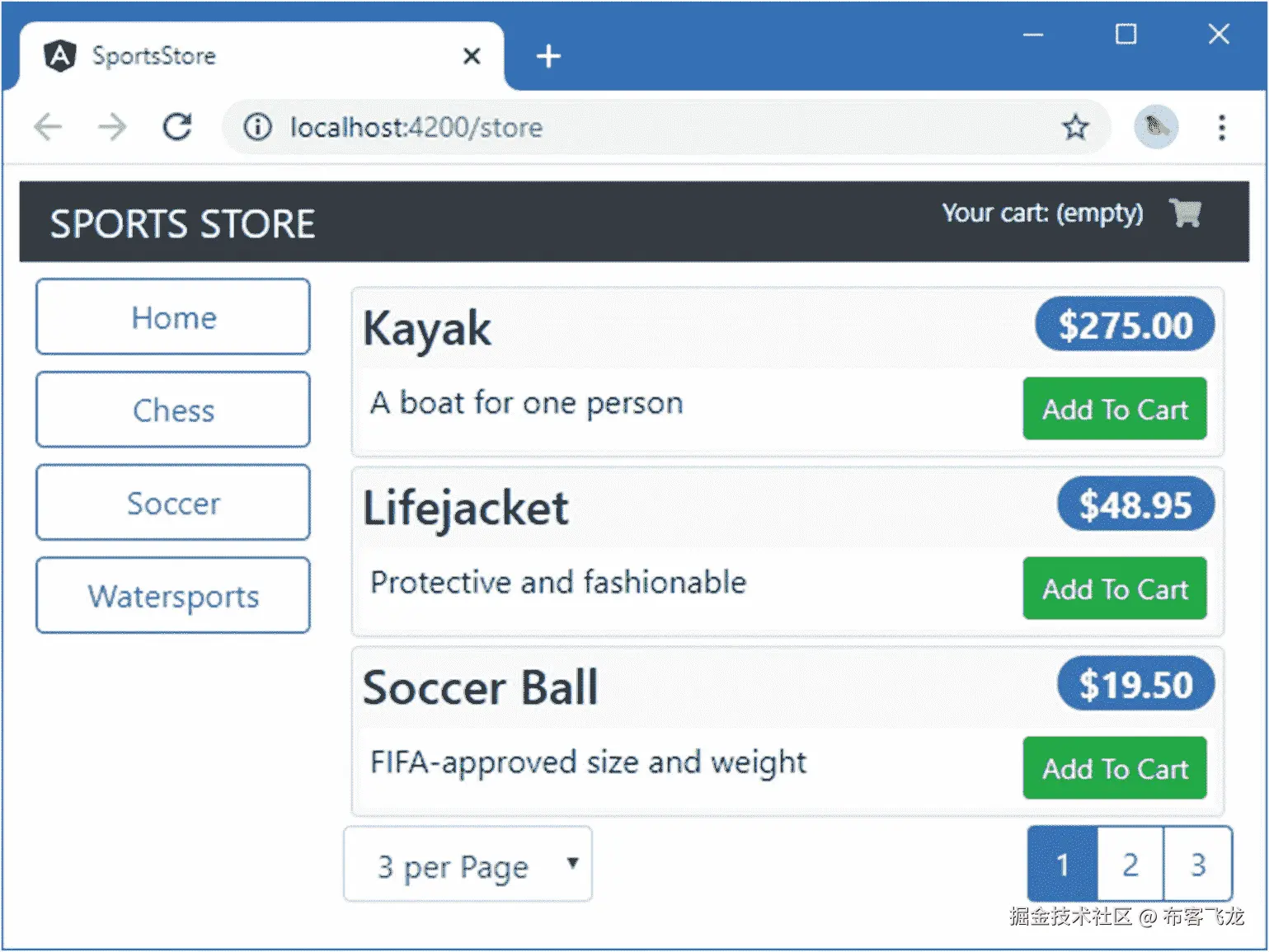
Task: Reload the page
Action: (x=177, y=127)
